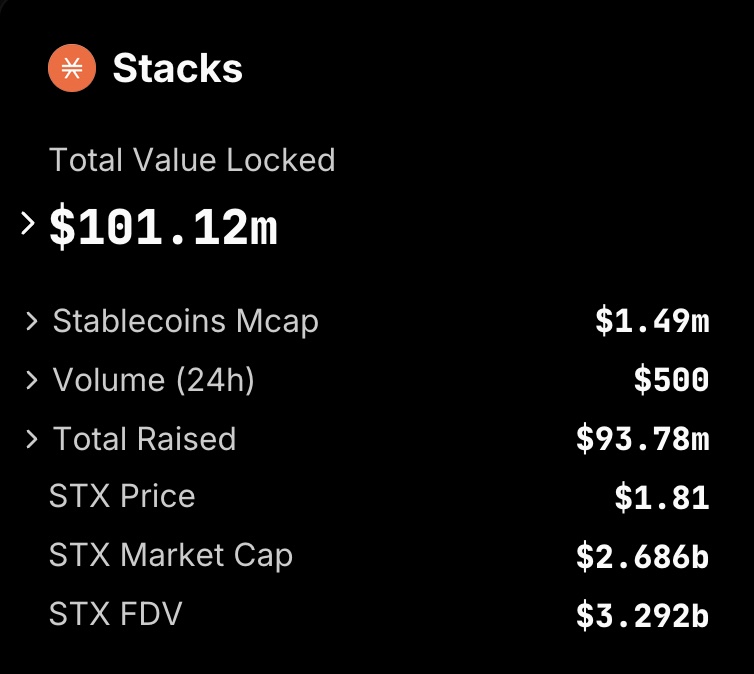Click the Total Raised label
The width and height of the screenshot is (754, 674).
[x=145, y=439]
